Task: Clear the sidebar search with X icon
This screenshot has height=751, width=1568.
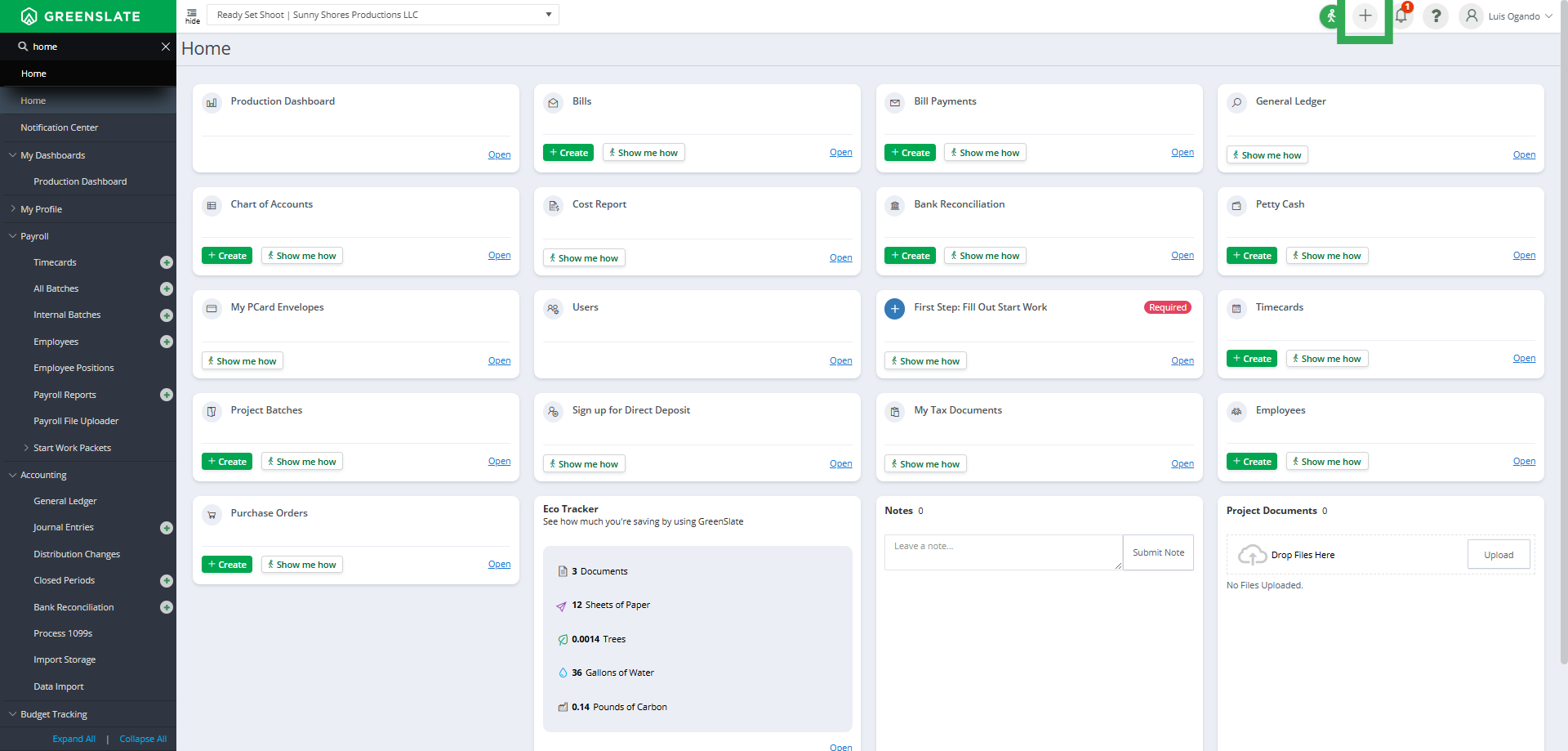Action: (166, 47)
